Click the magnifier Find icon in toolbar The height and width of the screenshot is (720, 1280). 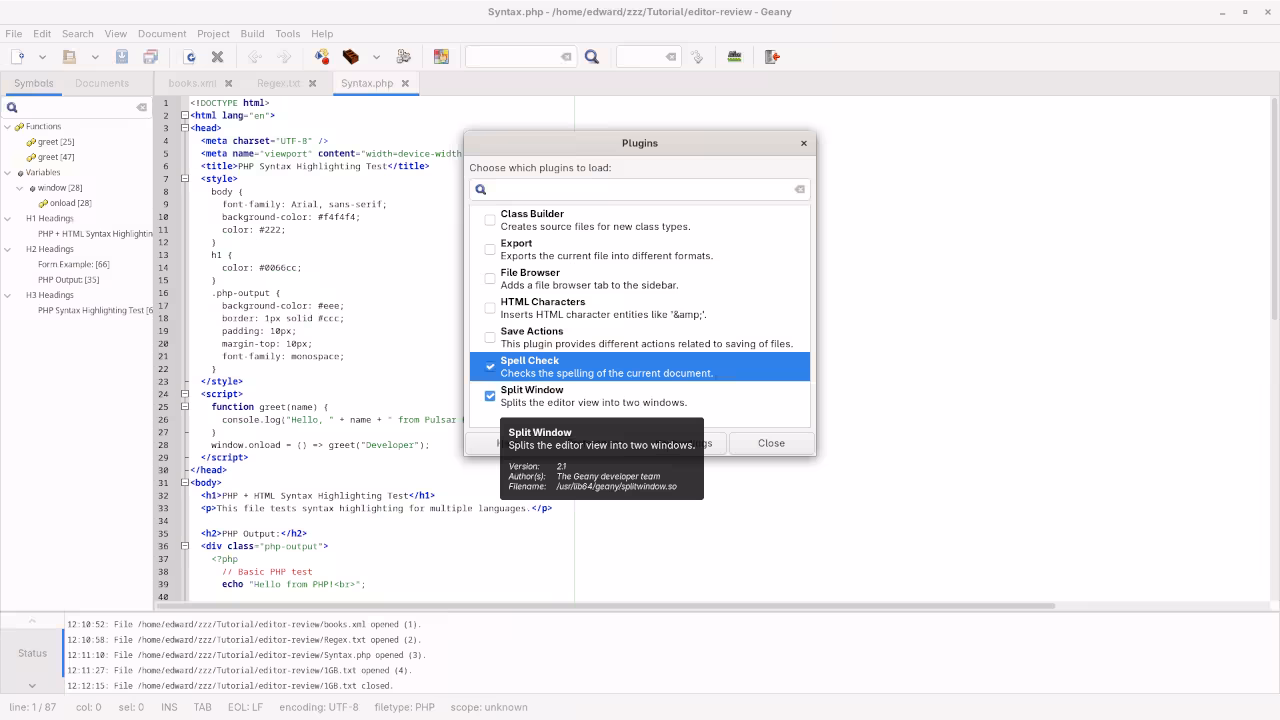tap(592, 57)
